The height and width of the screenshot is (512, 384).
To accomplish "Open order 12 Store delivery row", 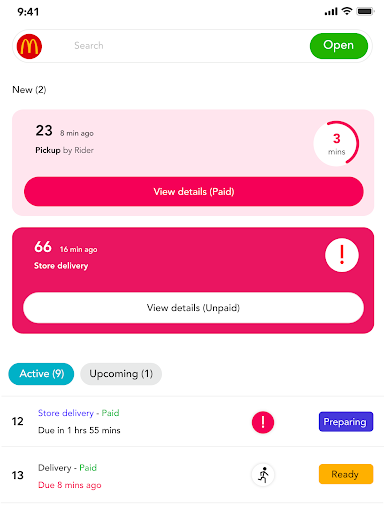I will click(193, 422).
